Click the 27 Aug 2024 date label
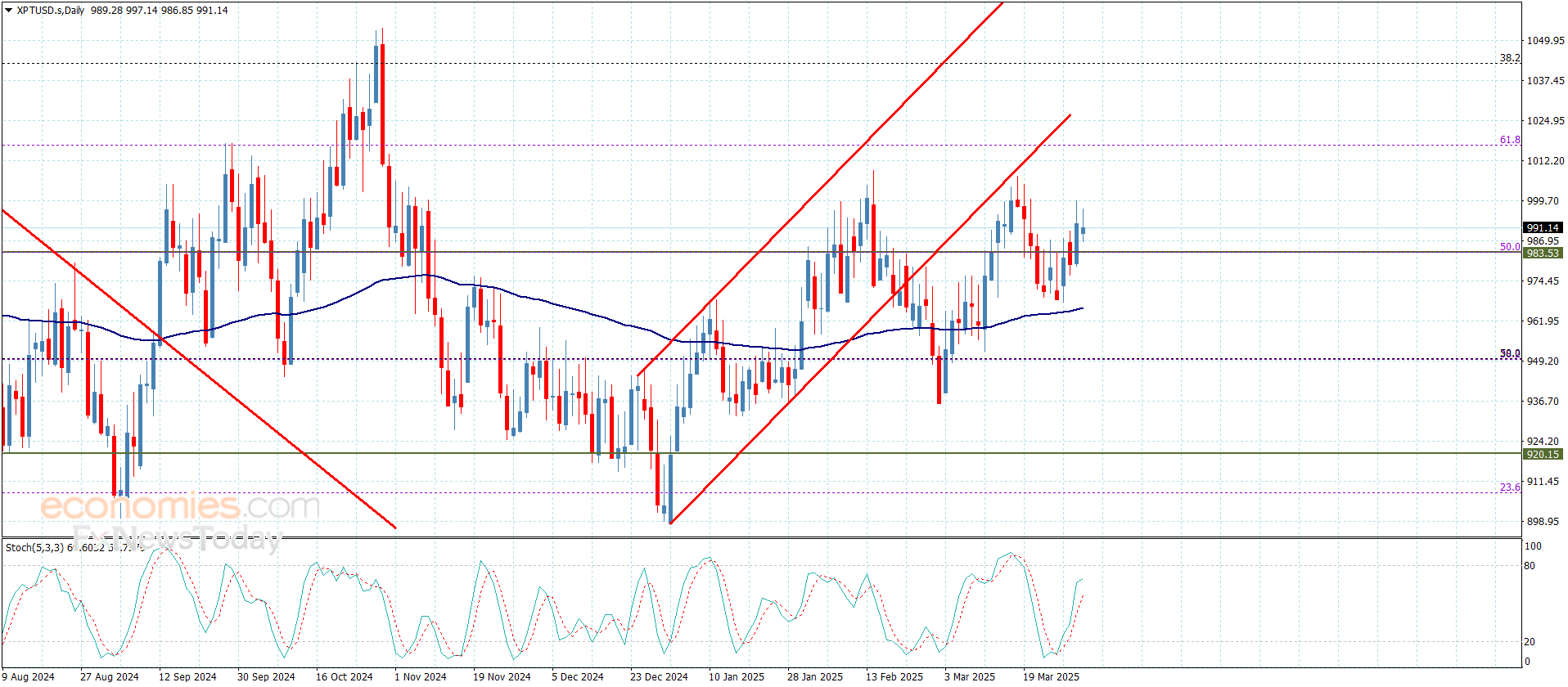This screenshot has height=687, width=1568. click(110, 676)
